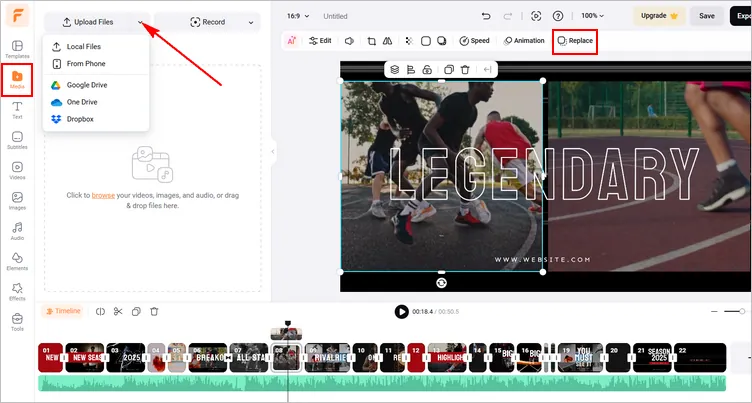Click the scissors cut icon in timeline toolbar
The height and width of the screenshot is (403, 752).
118,311
